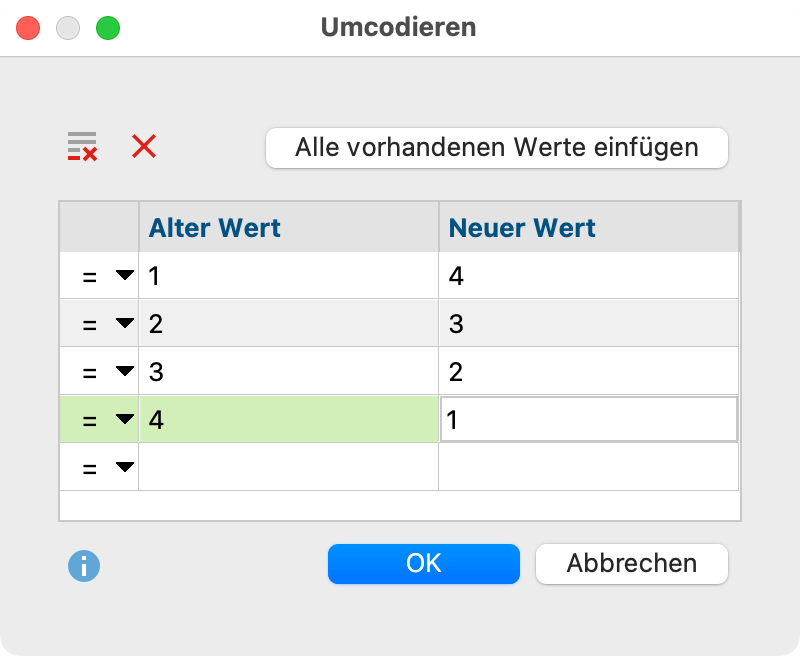Select old value cell containing 1
The width and height of the screenshot is (800, 656).
pyautogui.click(x=288, y=276)
